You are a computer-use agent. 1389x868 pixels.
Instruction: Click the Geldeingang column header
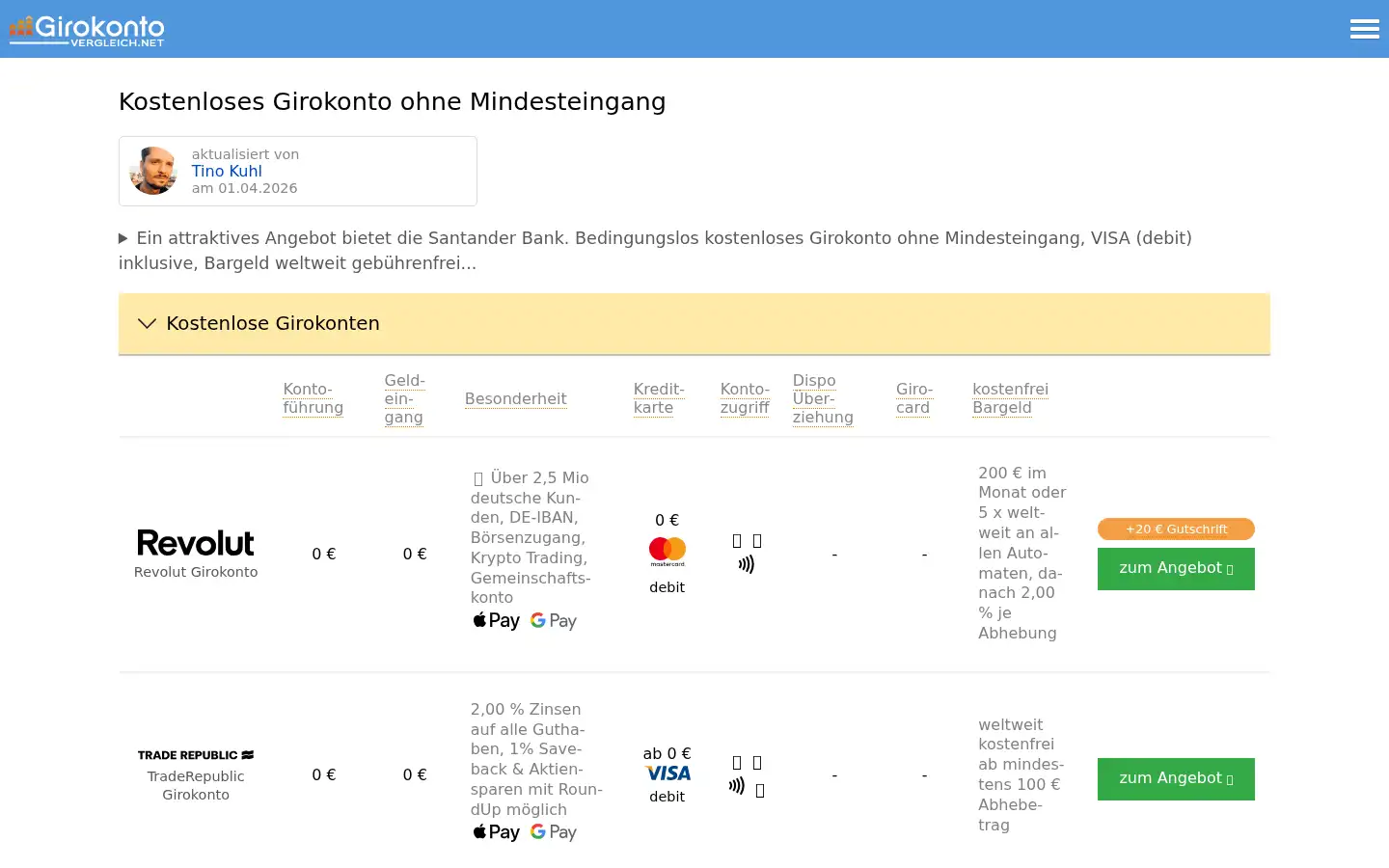coord(404,398)
